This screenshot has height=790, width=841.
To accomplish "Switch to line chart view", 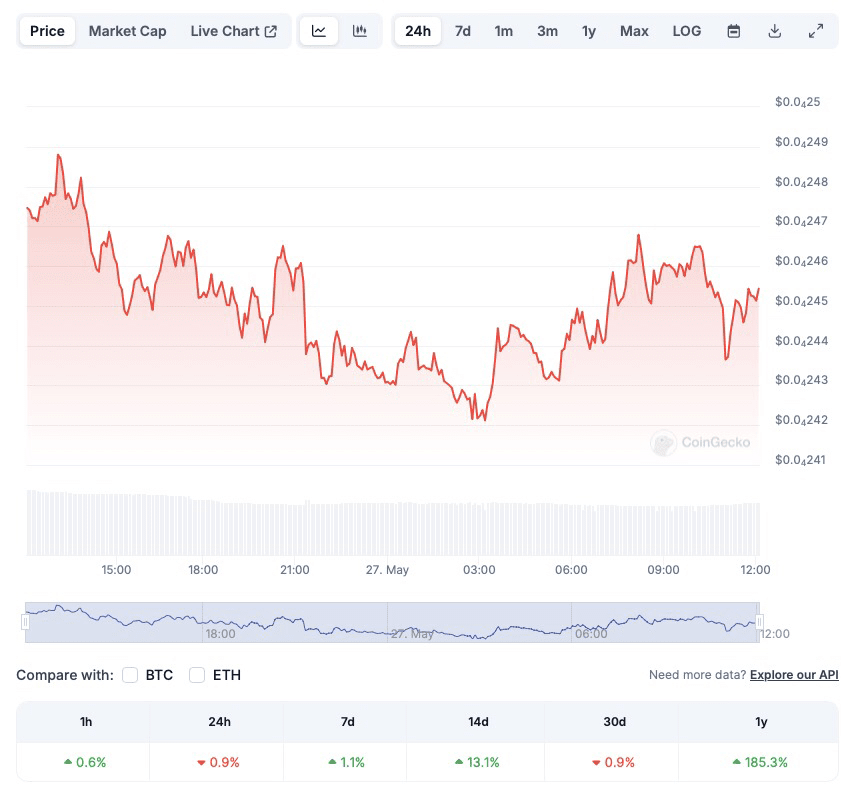I will pyautogui.click(x=319, y=31).
